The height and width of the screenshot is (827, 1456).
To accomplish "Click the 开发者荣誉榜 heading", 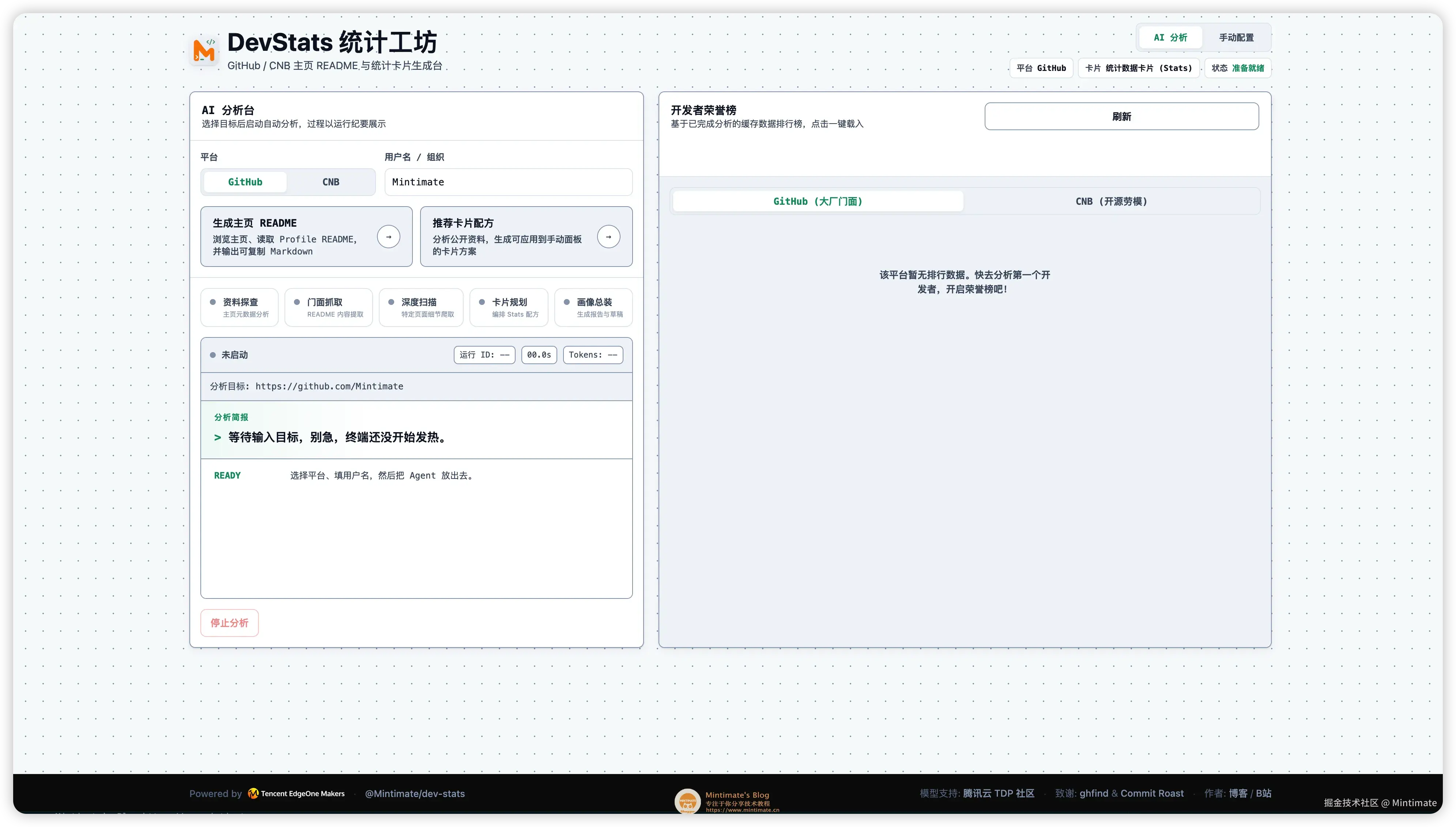I will (x=703, y=110).
